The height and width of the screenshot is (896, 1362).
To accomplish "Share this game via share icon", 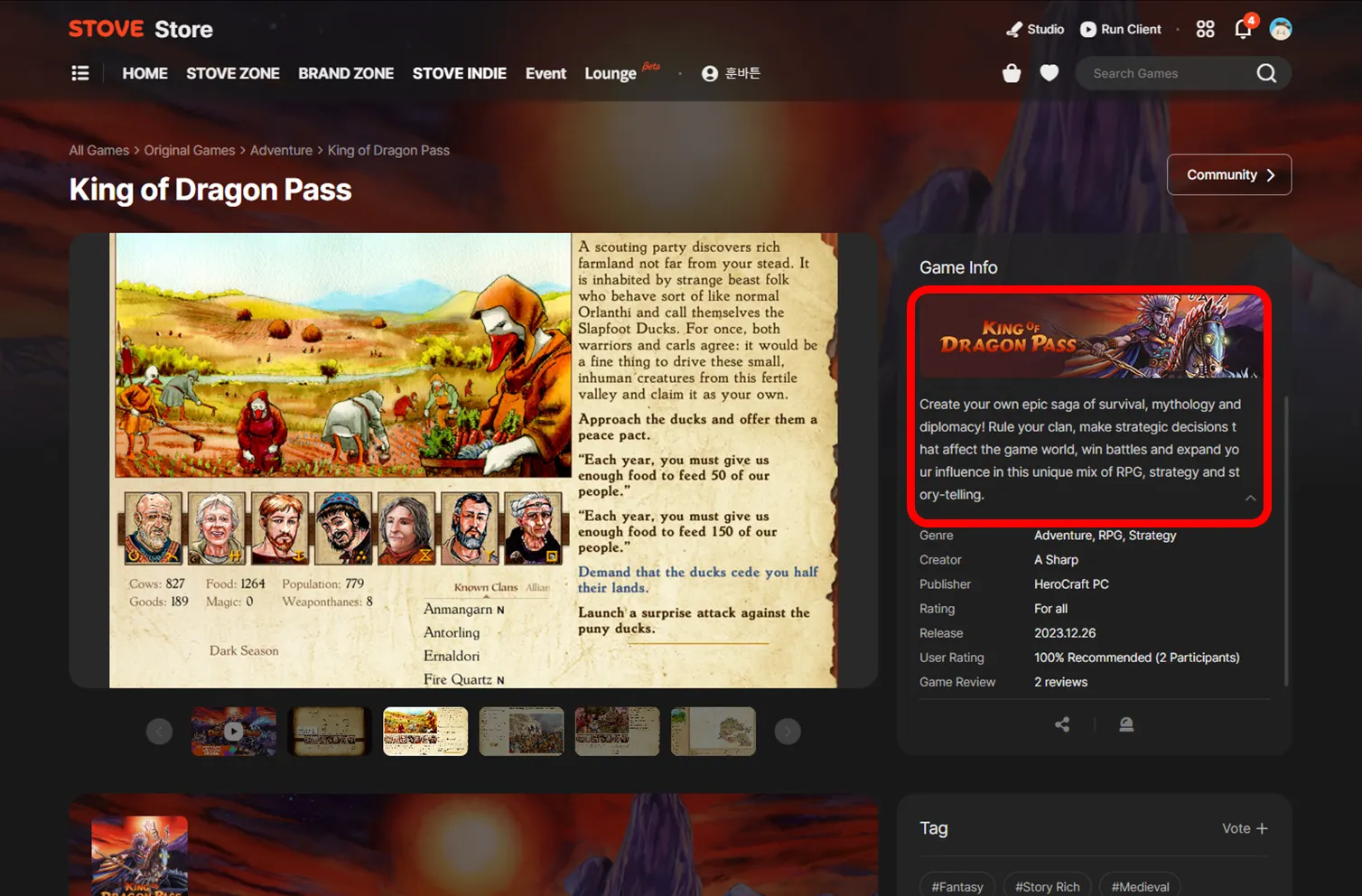I will [1062, 724].
